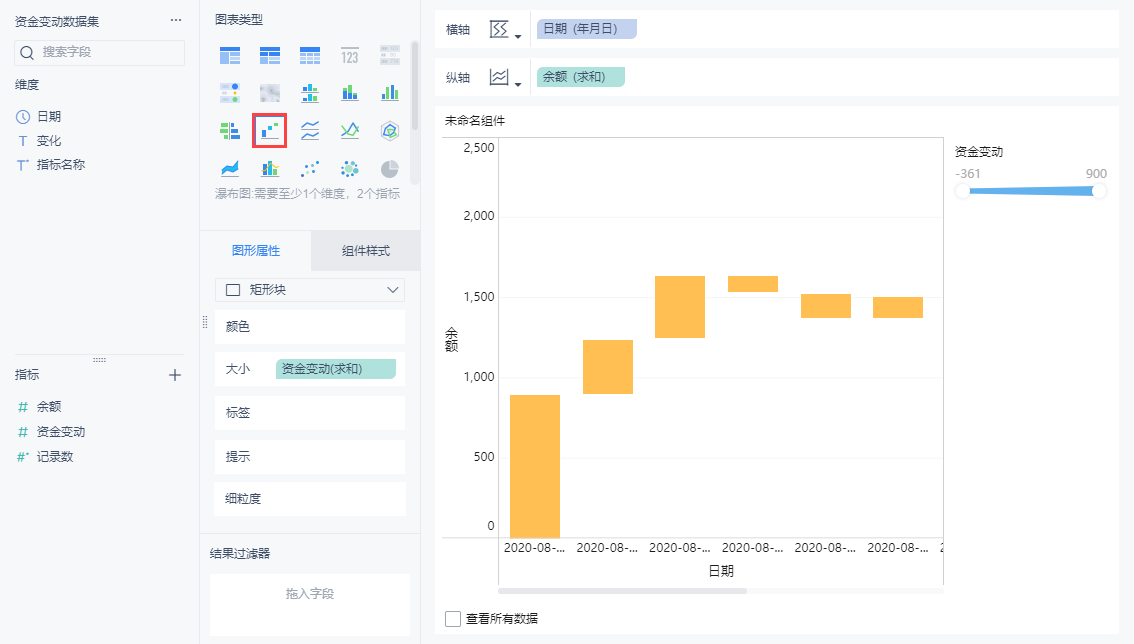The width and height of the screenshot is (1134, 644).
Task: Click the 拖入字段 filter drop area
Action: [x=310, y=604]
